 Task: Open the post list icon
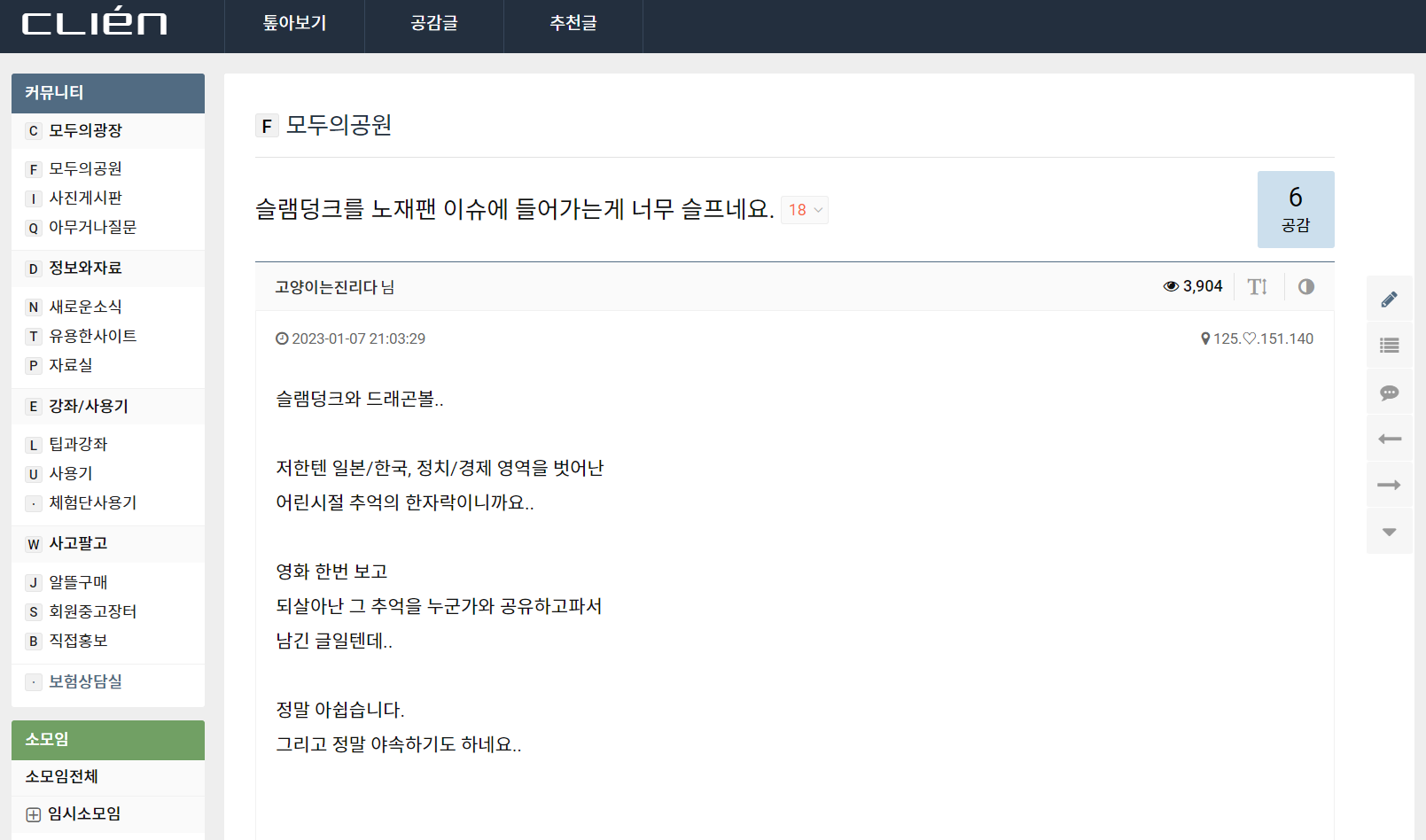click(1389, 346)
